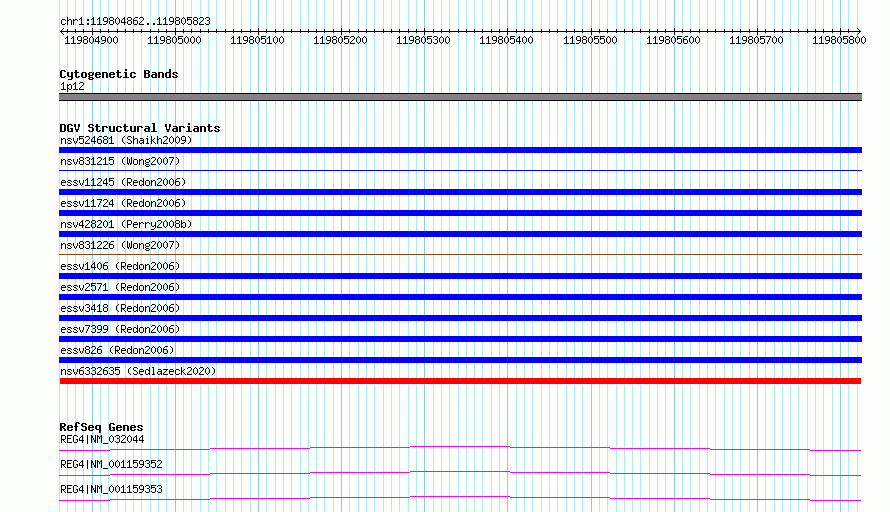890x512 pixels.
Task: Click the 119805800 ruler coordinate
Action: [x=839, y=40]
